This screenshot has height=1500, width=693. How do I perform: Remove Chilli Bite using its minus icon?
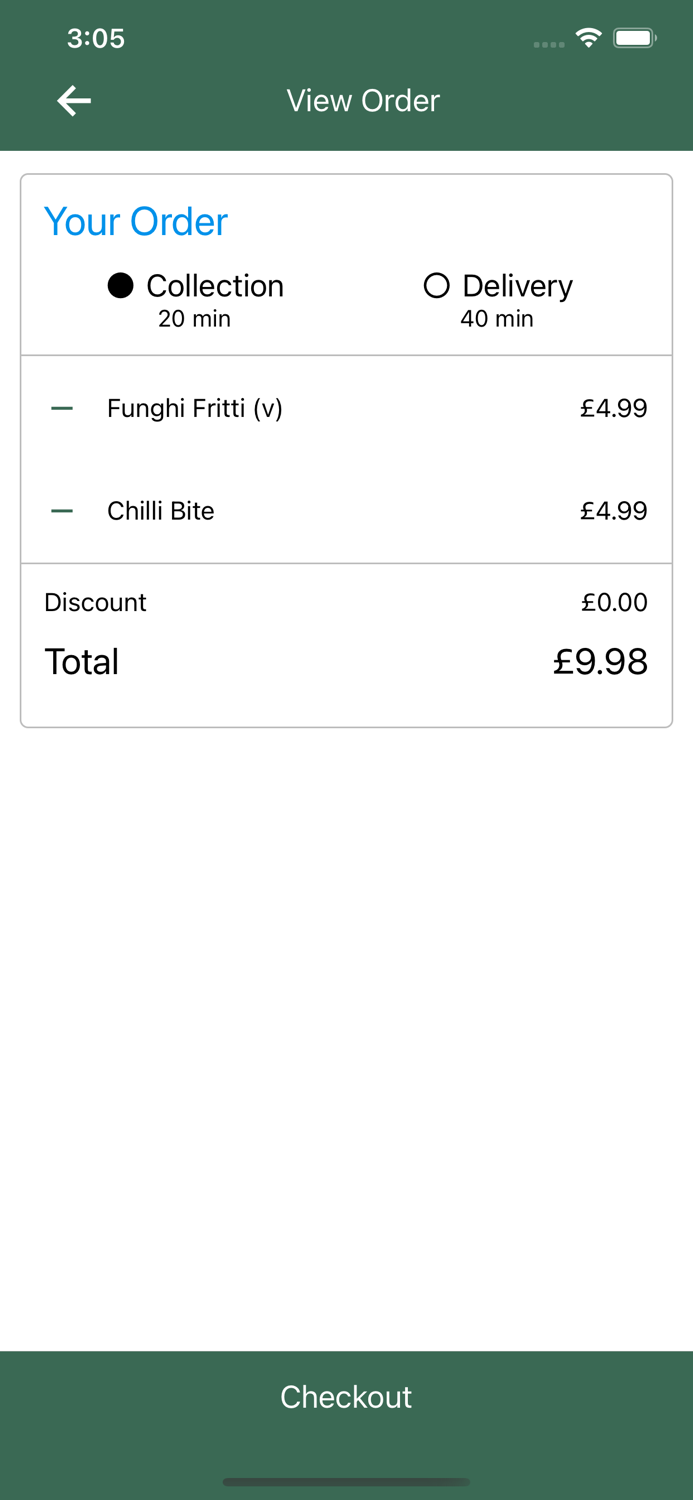(x=62, y=511)
